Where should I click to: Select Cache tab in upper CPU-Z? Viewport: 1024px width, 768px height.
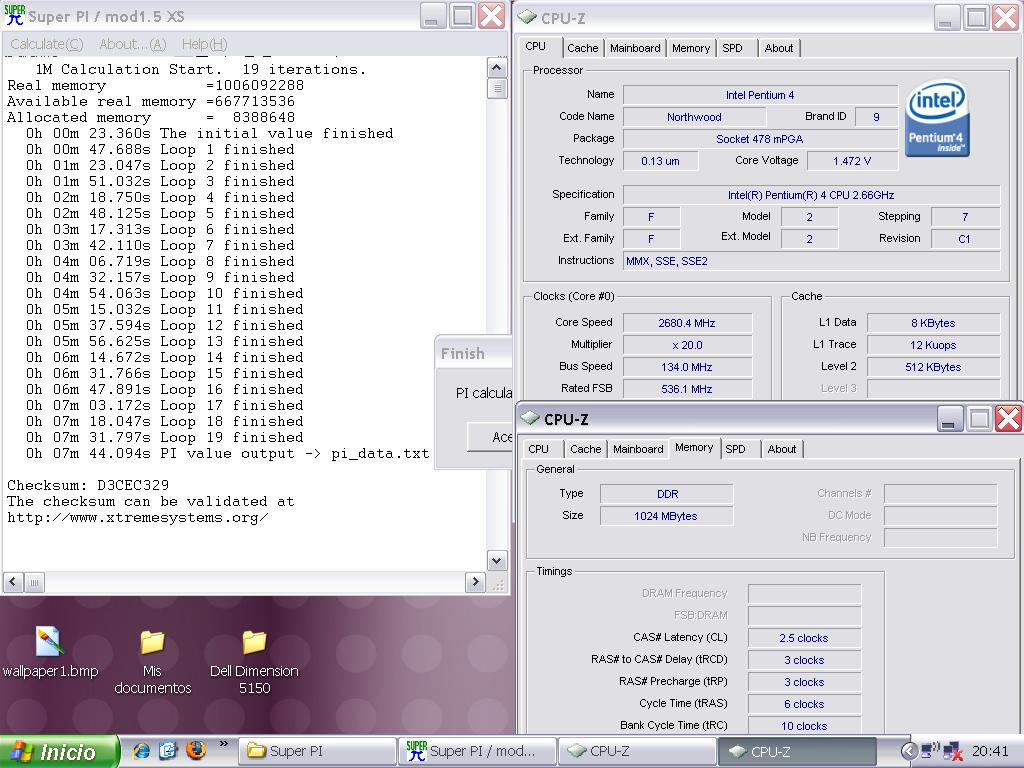point(583,48)
